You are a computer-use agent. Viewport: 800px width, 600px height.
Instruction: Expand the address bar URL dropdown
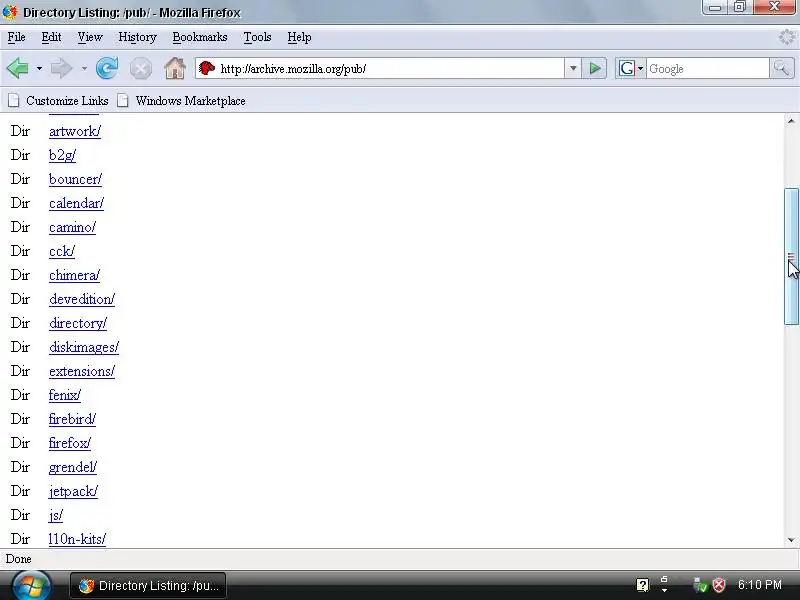573,68
